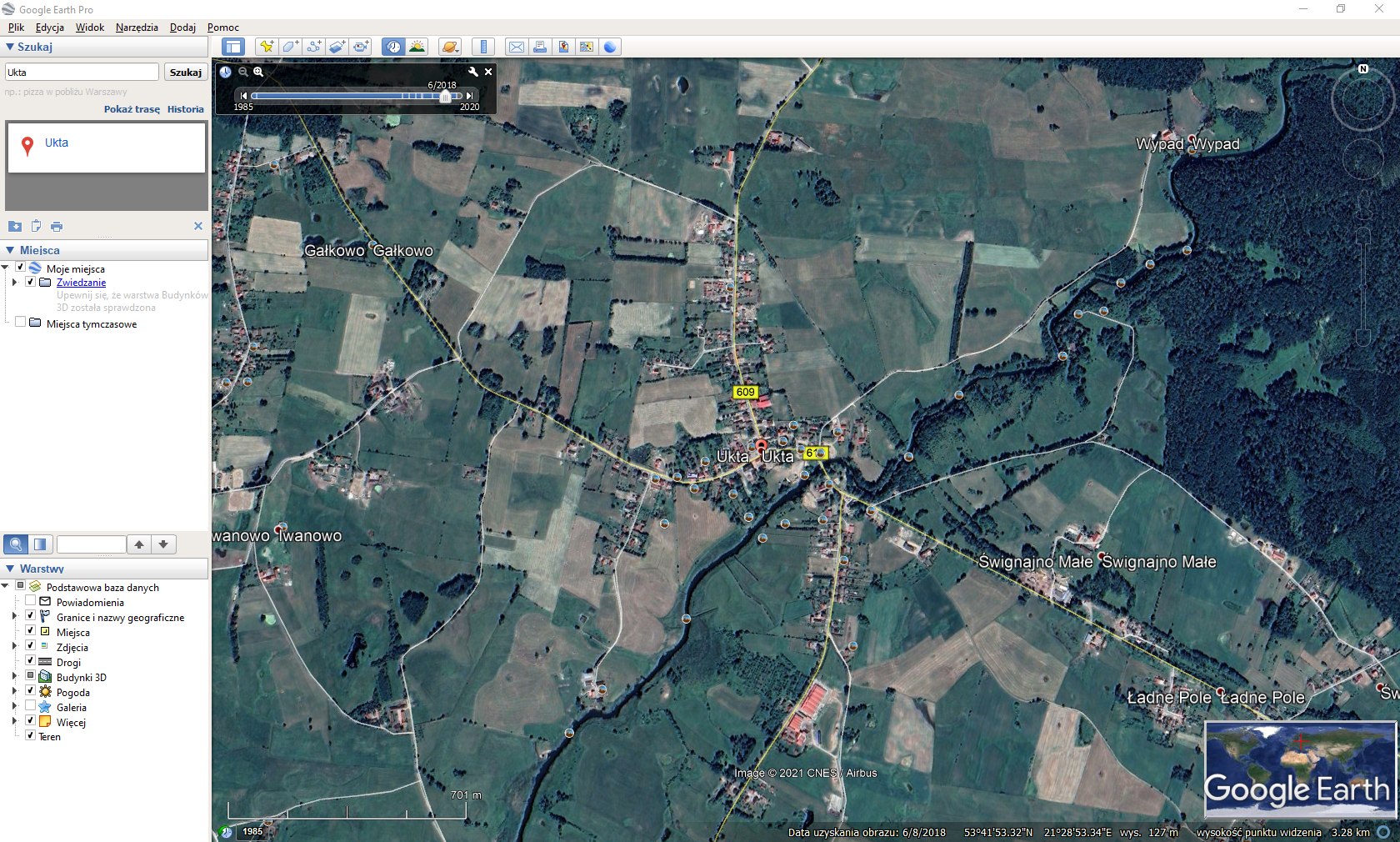Click the search input field containing Ukta
The width and height of the screenshot is (1400, 842).
(82, 72)
